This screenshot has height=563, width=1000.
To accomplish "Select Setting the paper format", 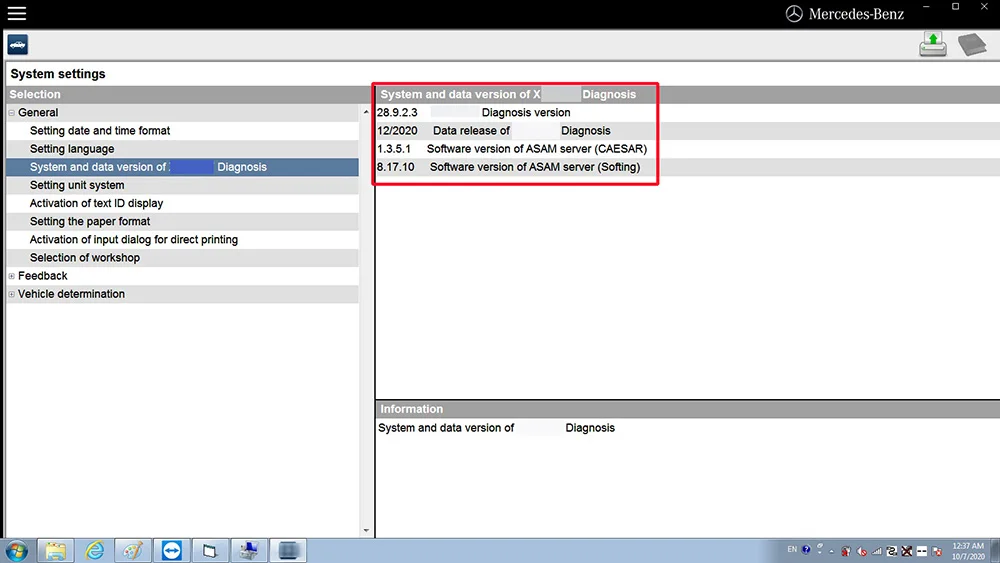I will point(182,221).
